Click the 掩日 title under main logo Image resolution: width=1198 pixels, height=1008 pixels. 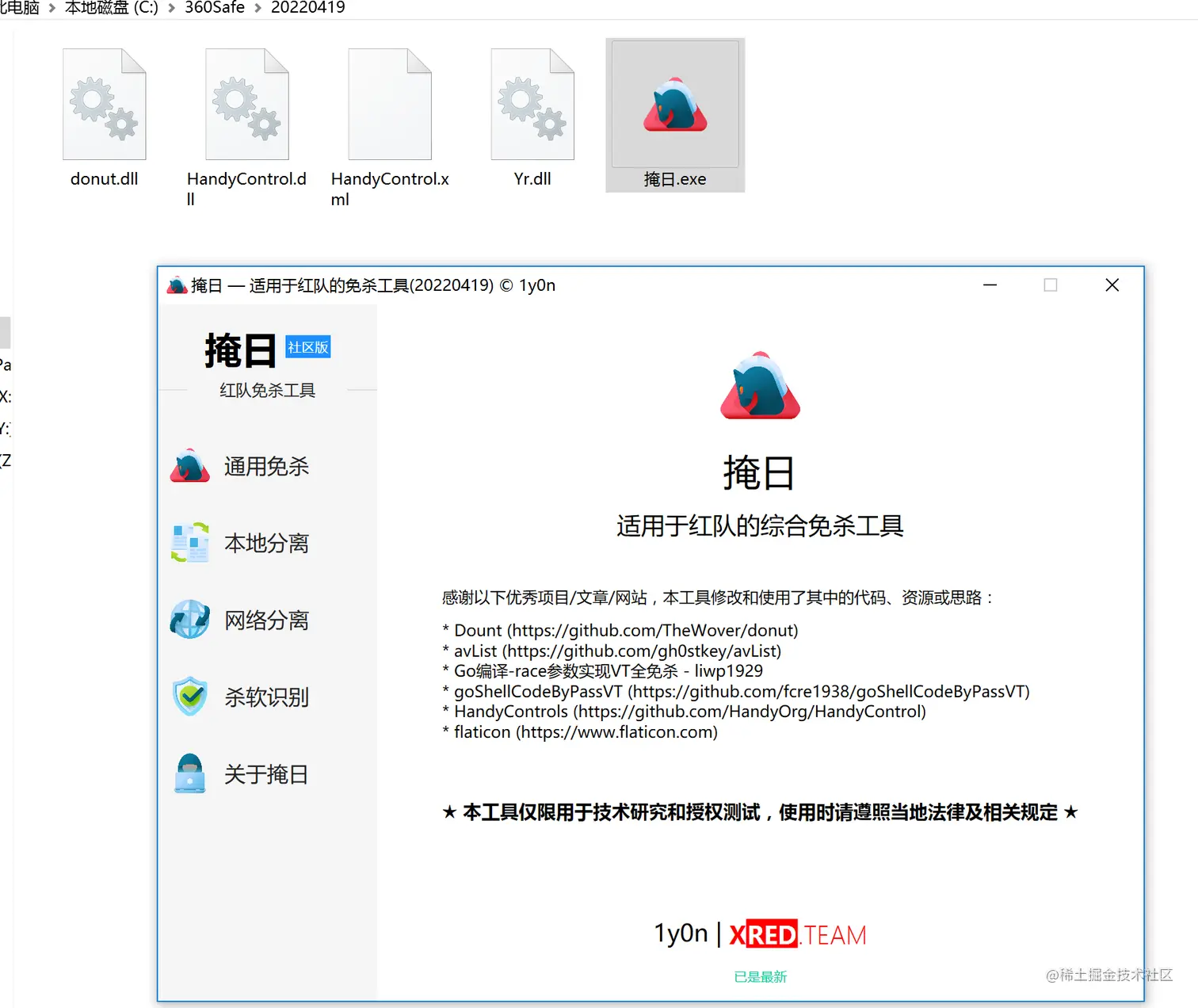(759, 473)
